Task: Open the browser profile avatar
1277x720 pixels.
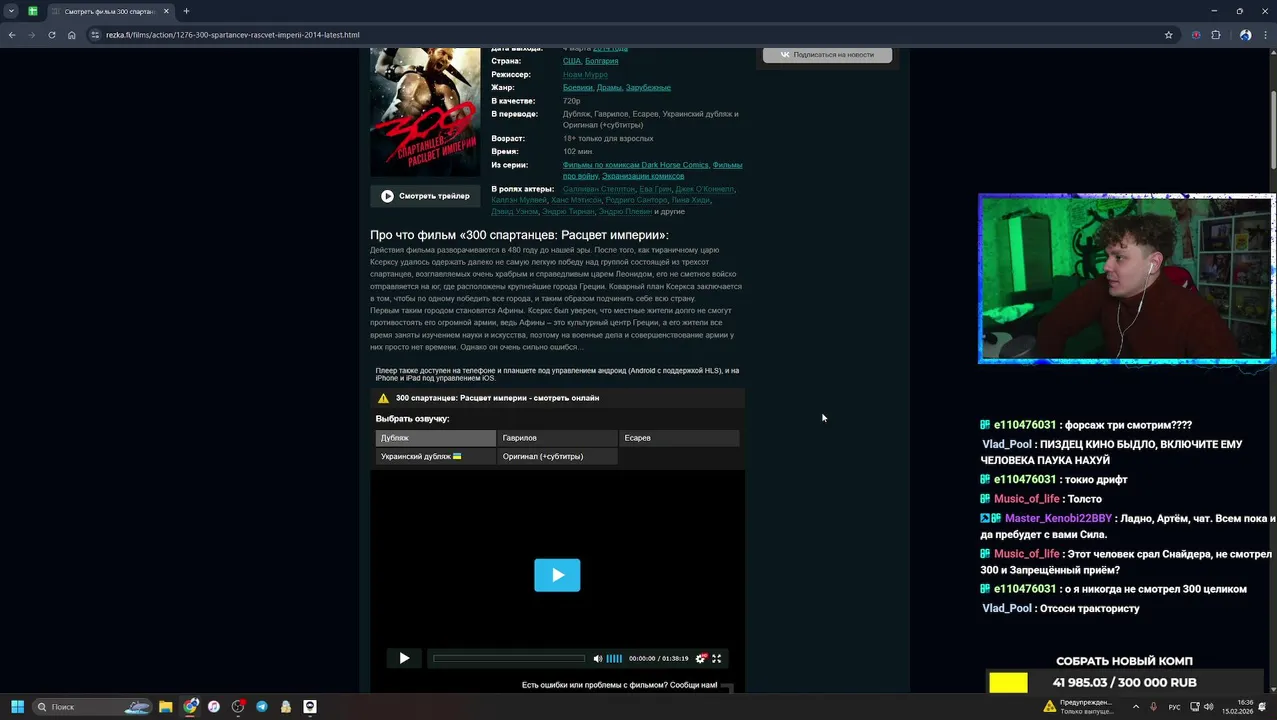Action: coord(1245,35)
